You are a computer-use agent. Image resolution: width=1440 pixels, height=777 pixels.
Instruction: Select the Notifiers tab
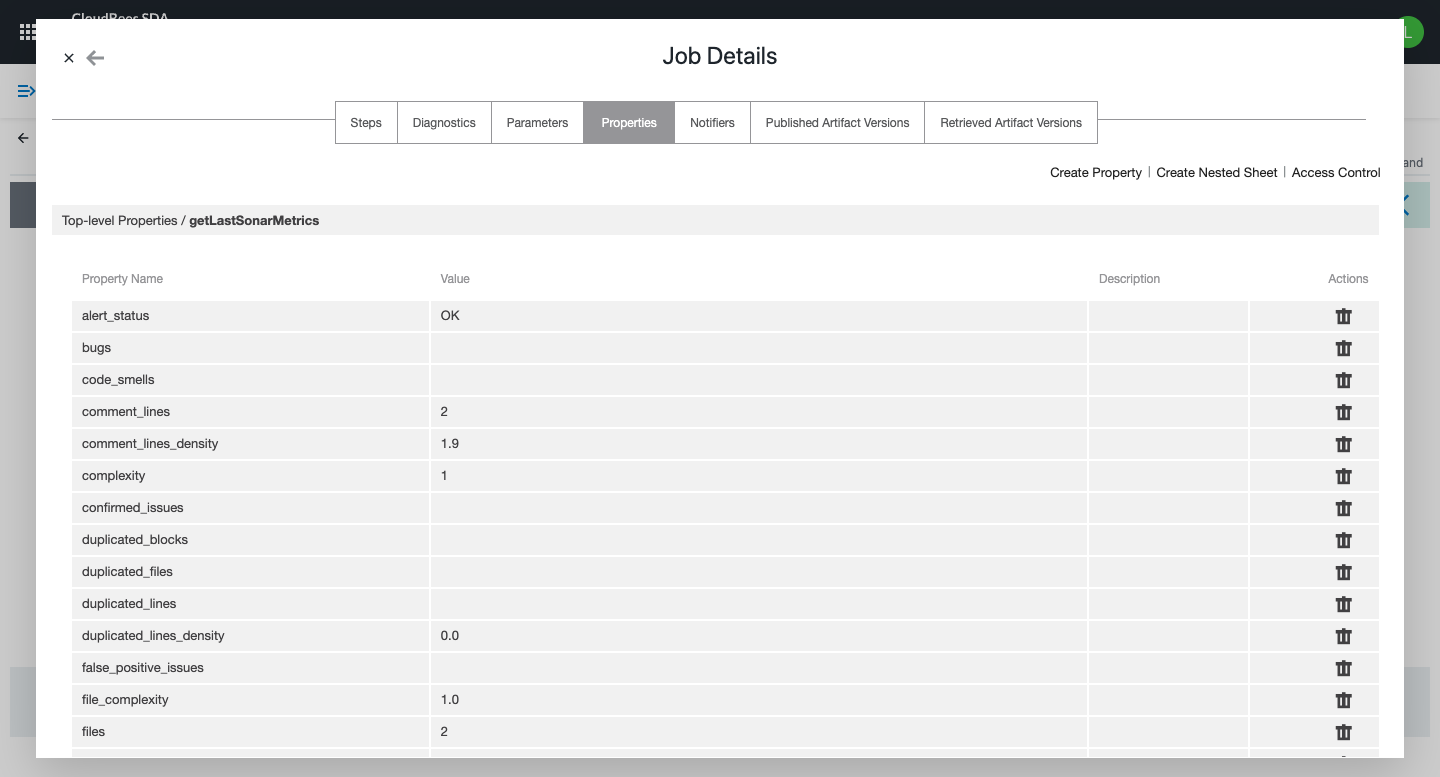(712, 122)
